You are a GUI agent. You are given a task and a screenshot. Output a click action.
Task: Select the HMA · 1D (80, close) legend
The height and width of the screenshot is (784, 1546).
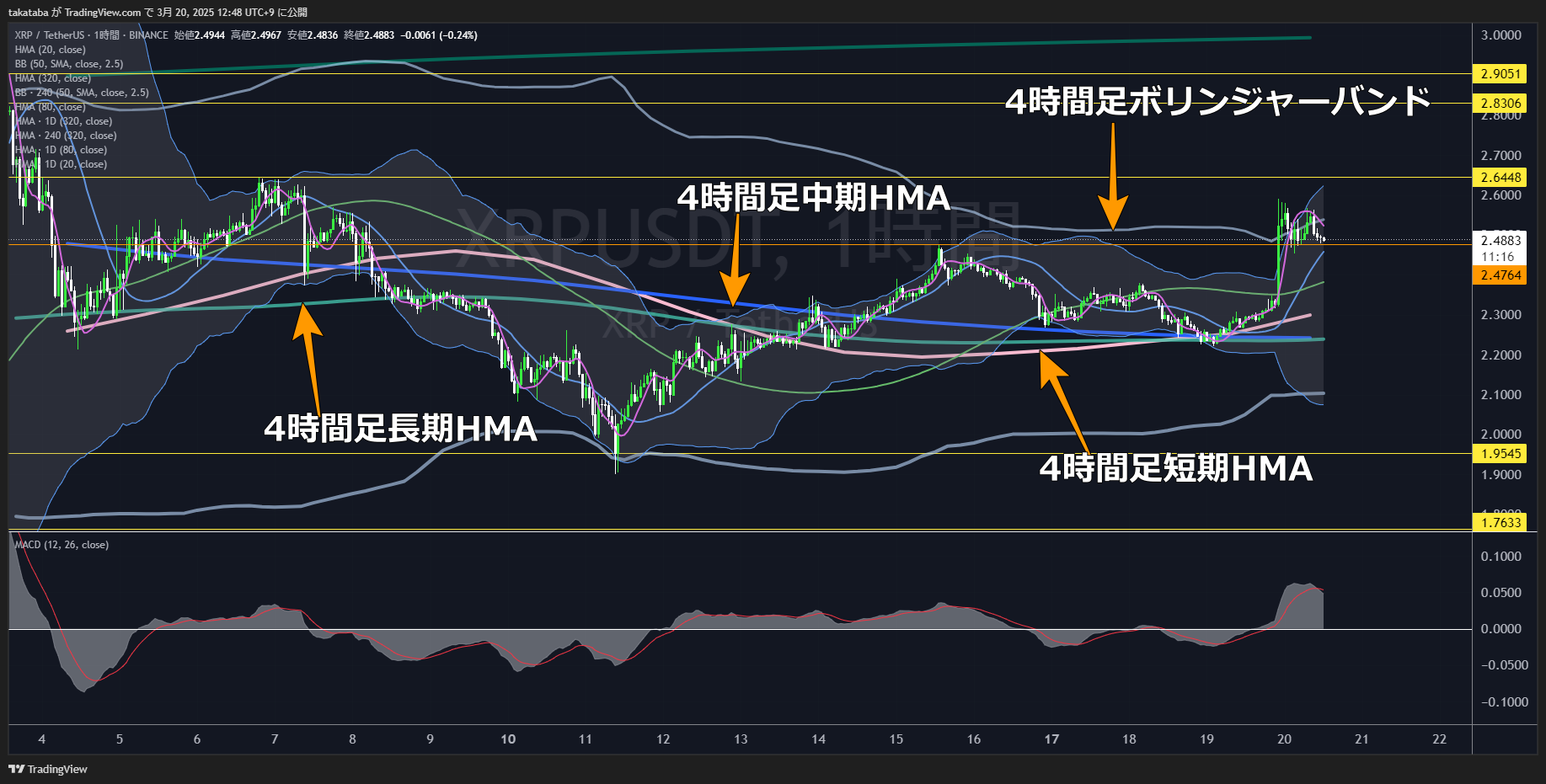click(x=61, y=150)
